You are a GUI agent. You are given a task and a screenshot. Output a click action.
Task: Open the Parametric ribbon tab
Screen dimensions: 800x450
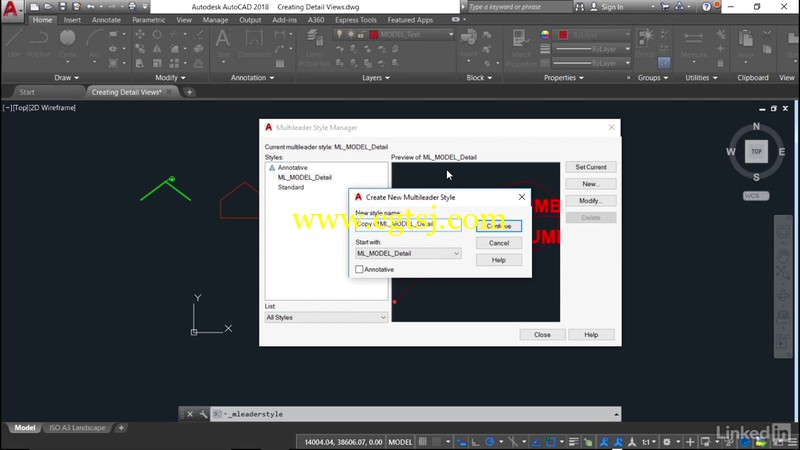(148, 20)
